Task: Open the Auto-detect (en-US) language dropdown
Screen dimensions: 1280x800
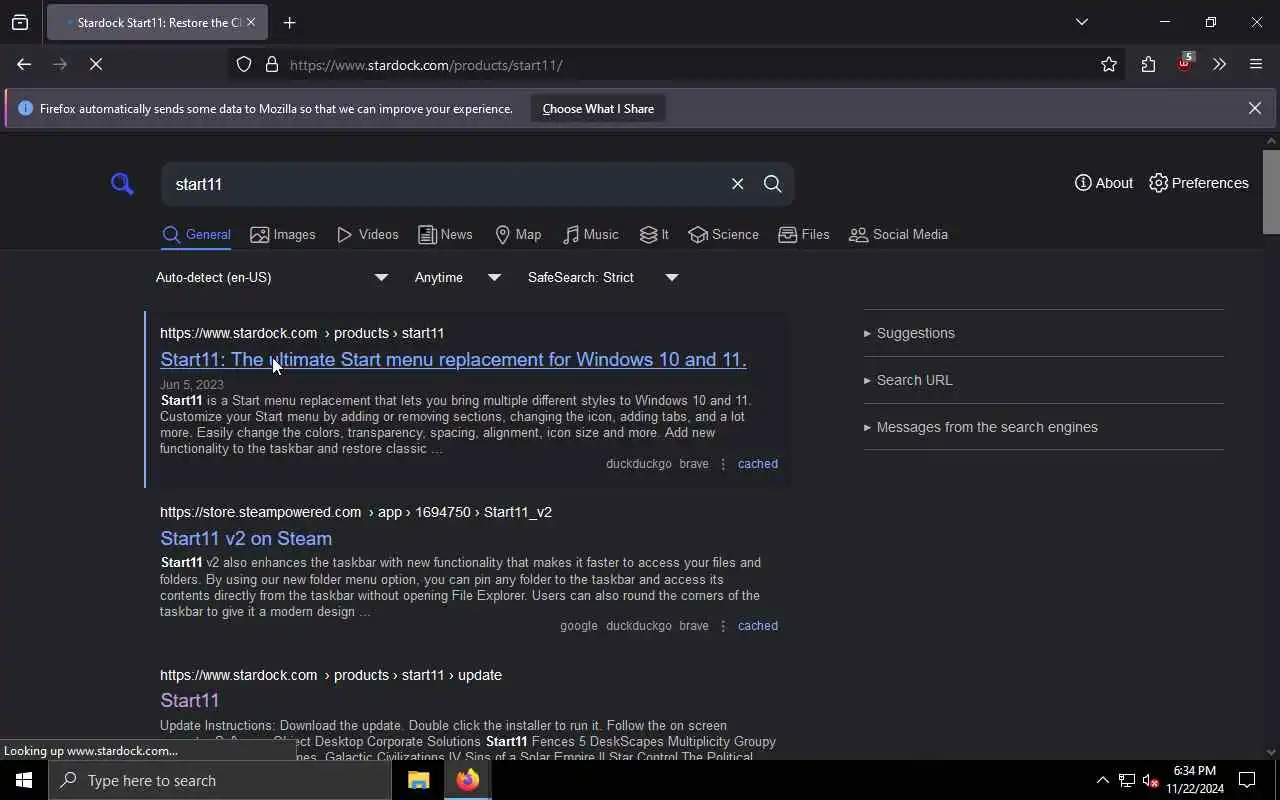Action: coord(271,277)
